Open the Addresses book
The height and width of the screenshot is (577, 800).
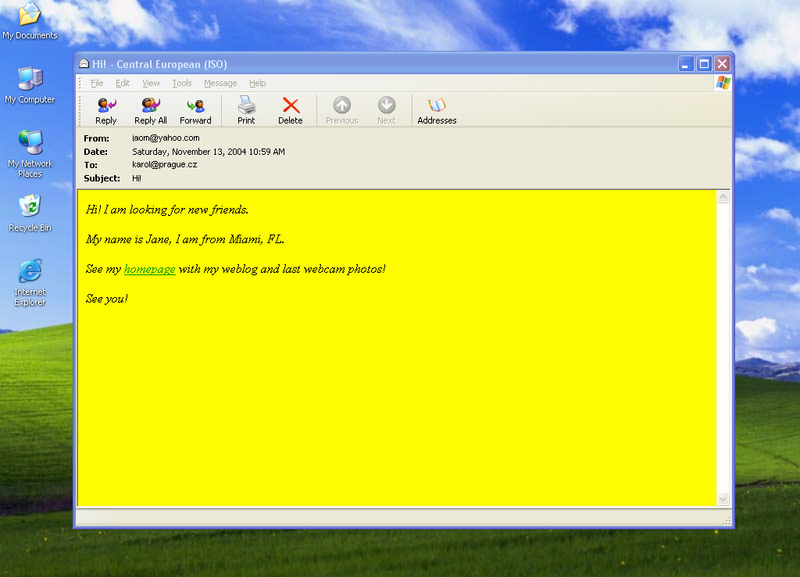pyautogui.click(x=437, y=111)
